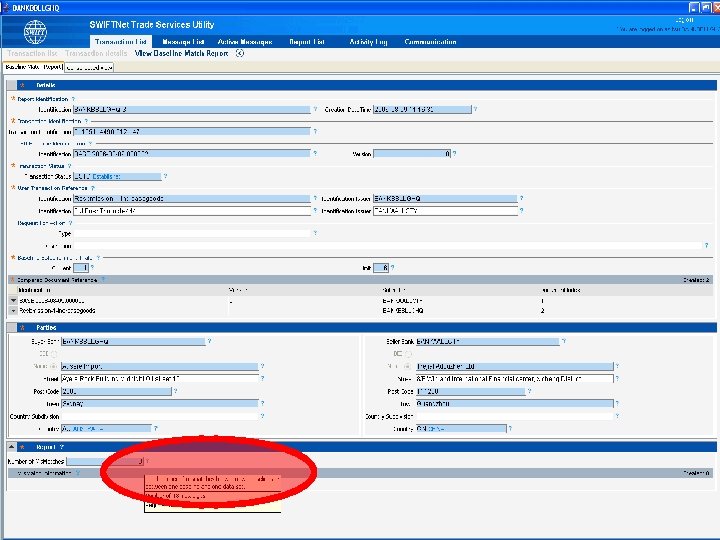Image resolution: width=720 pixels, height=540 pixels.
Task: Toggle the Parties section collapse box
Action: point(12,327)
